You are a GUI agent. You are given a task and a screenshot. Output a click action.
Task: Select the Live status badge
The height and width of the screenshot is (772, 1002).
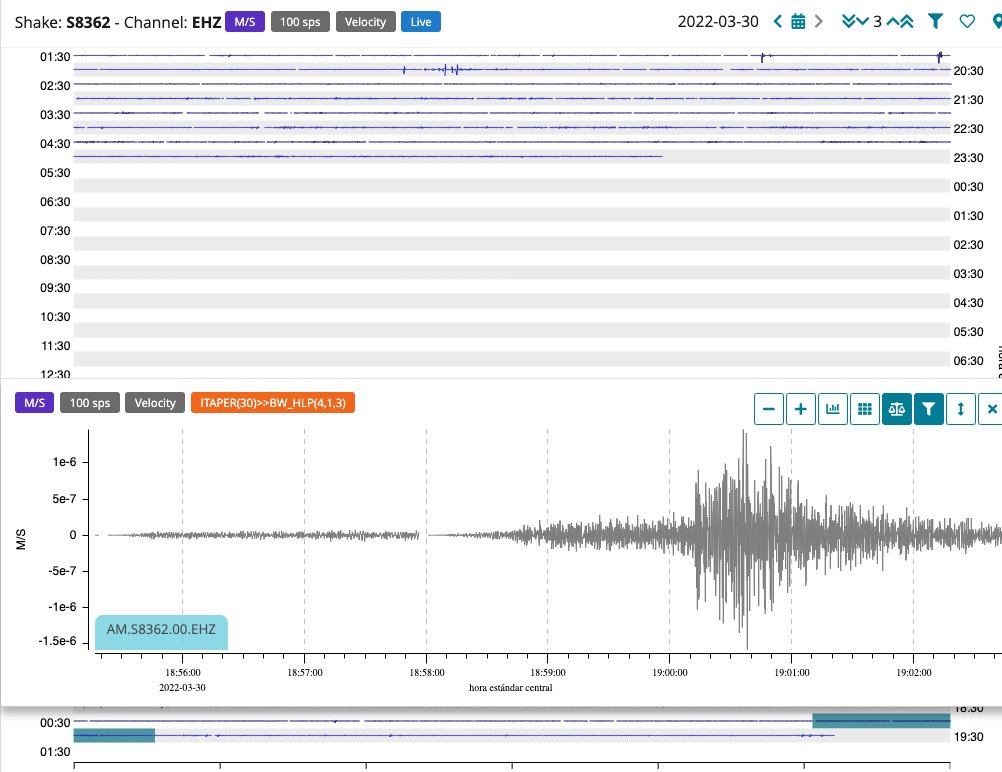[420, 20]
